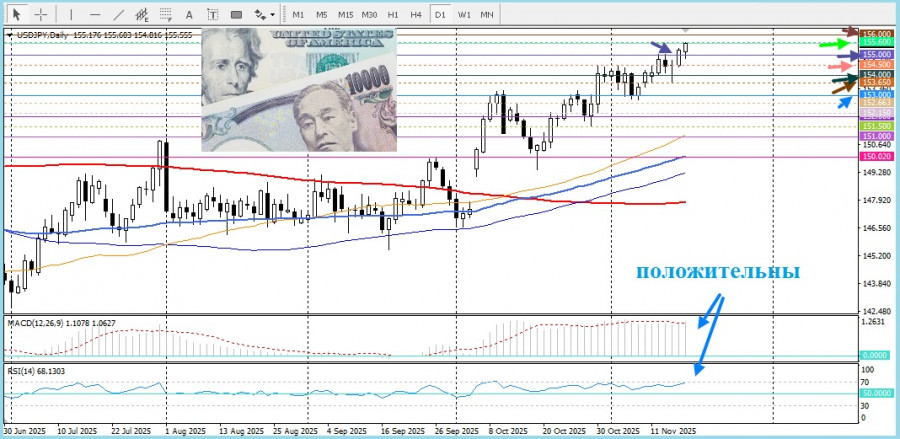900x439 pixels.
Task: Toggle the active D1 timeframe button
Action: pyautogui.click(x=440, y=15)
